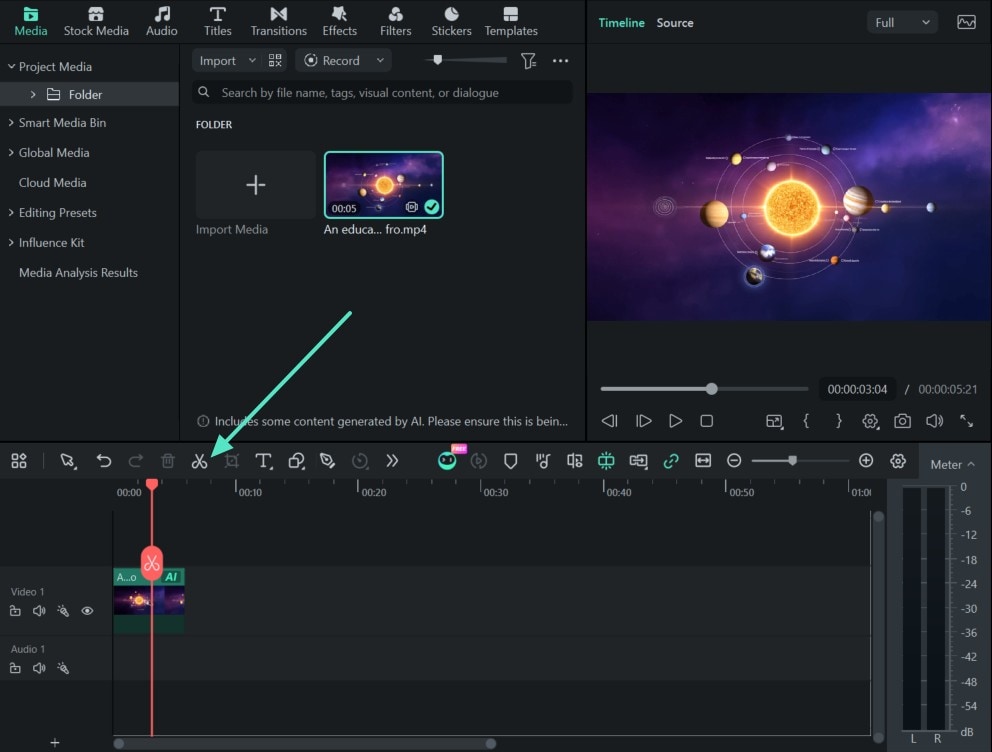992x752 pixels.
Task: Select the An educa... fro.mp4 thumbnail
Action: tap(383, 185)
